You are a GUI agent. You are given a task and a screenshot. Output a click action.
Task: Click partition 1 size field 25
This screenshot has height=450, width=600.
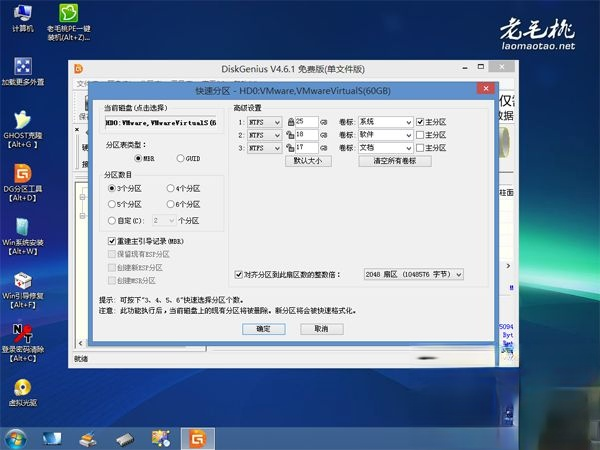307,122
